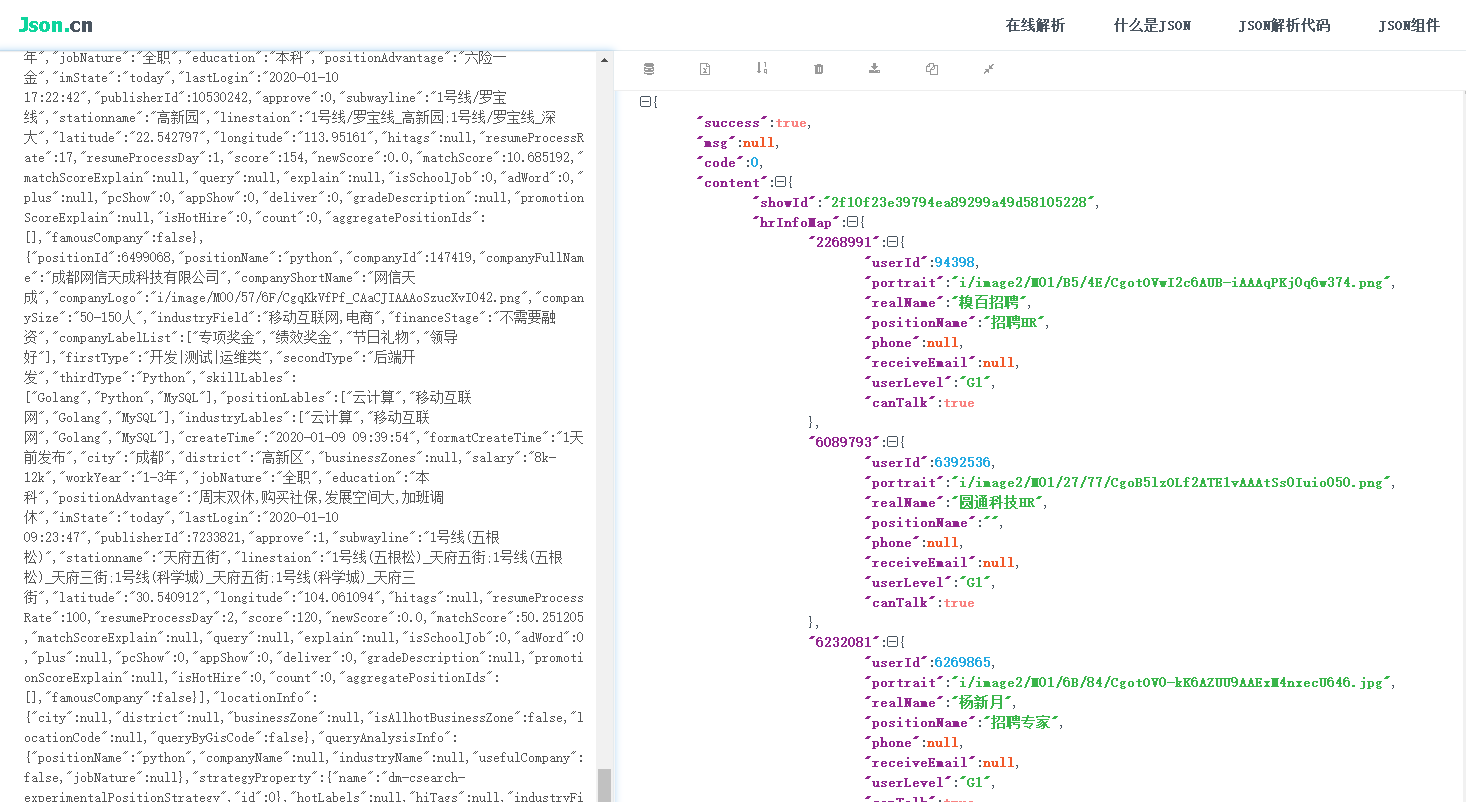Click the positionName value 招聘HR

tap(1012, 323)
